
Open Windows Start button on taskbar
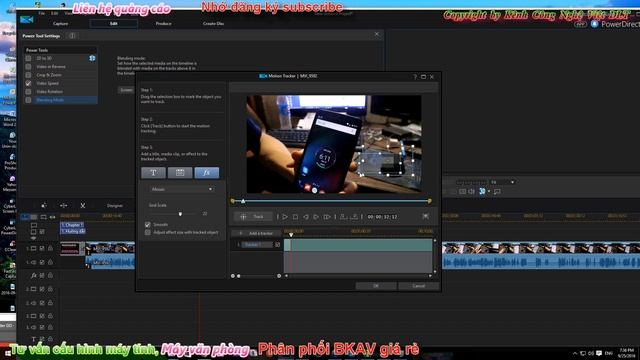(x=7, y=353)
